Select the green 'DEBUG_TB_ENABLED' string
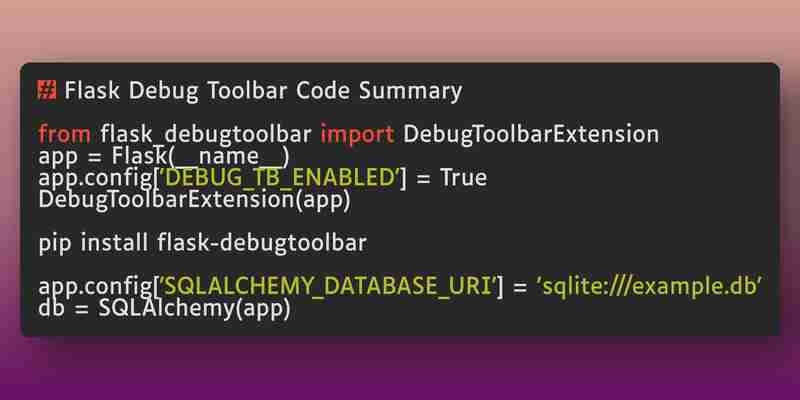The height and width of the screenshot is (400, 800). [x=279, y=178]
